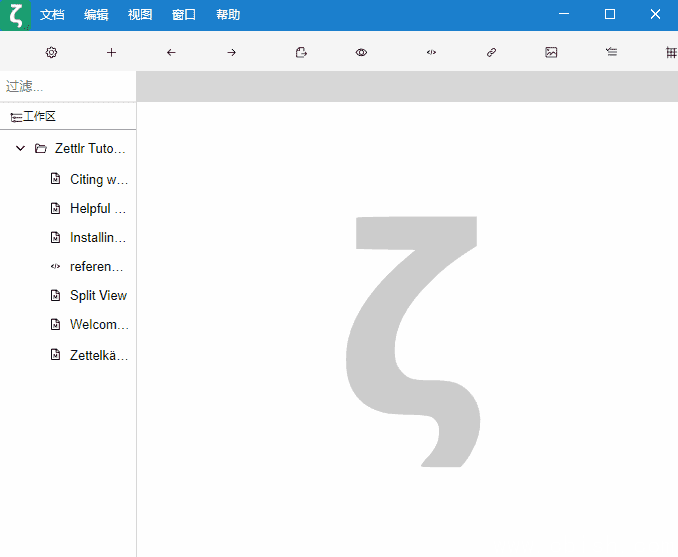The height and width of the screenshot is (557, 678).
Task: Go back with the left arrow icon
Action: [x=171, y=52]
